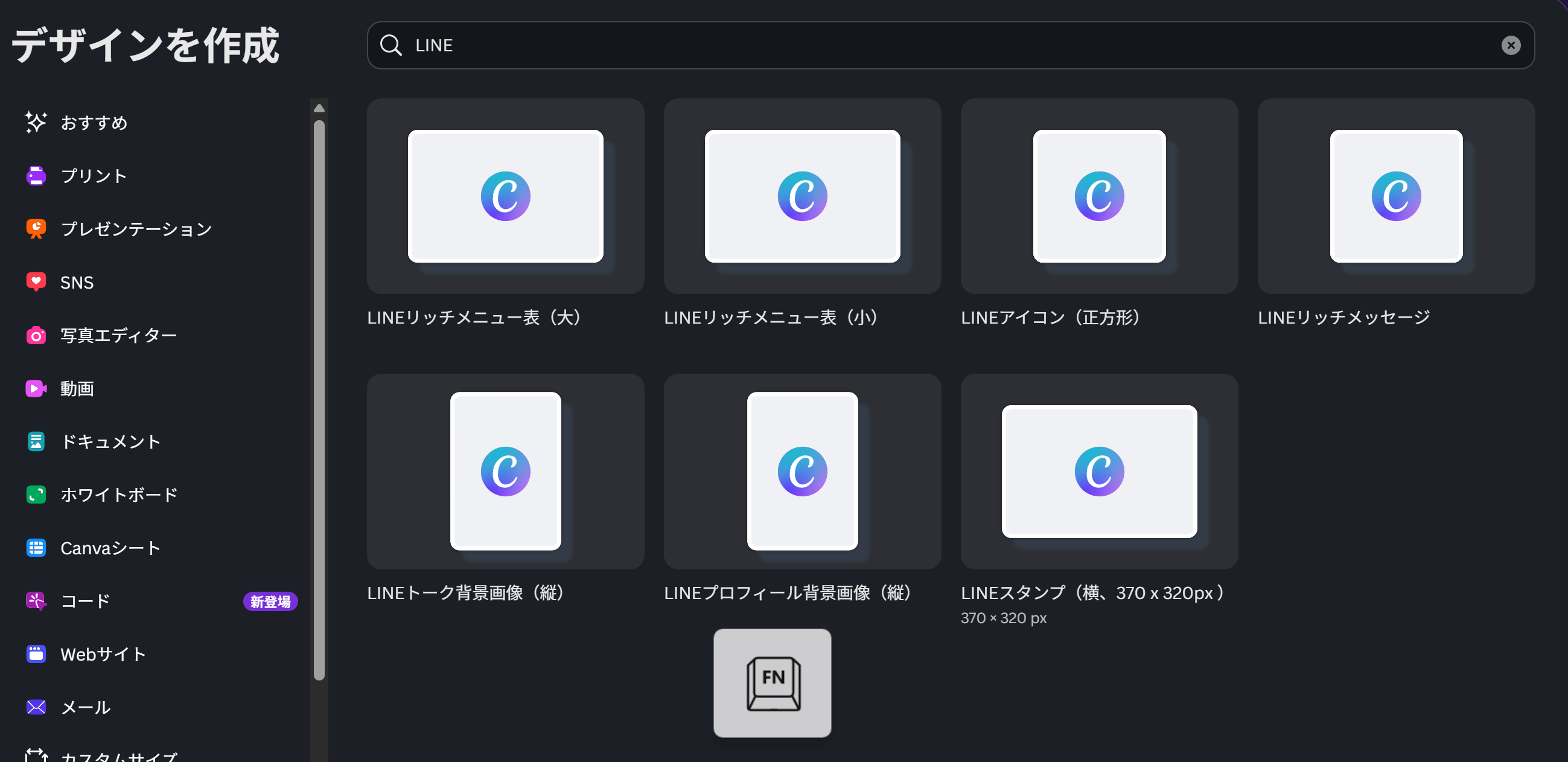Choose 動画 in the sidebar
This screenshot has height=762, width=1568.
[77, 389]
